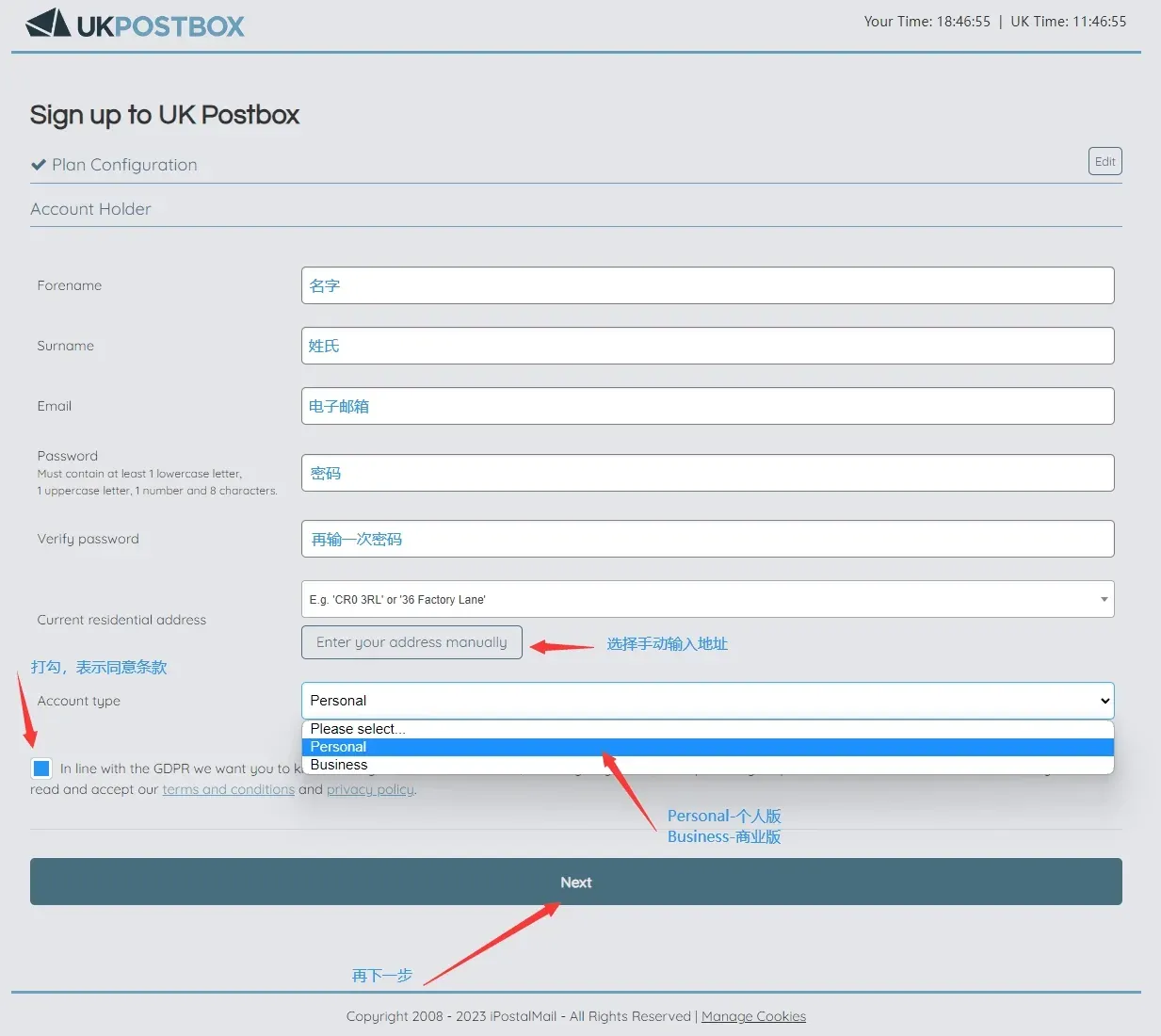Tick the GDPR consent checkbox
The height and width of the screenshot is (1036, 1161).
[41, 769]
